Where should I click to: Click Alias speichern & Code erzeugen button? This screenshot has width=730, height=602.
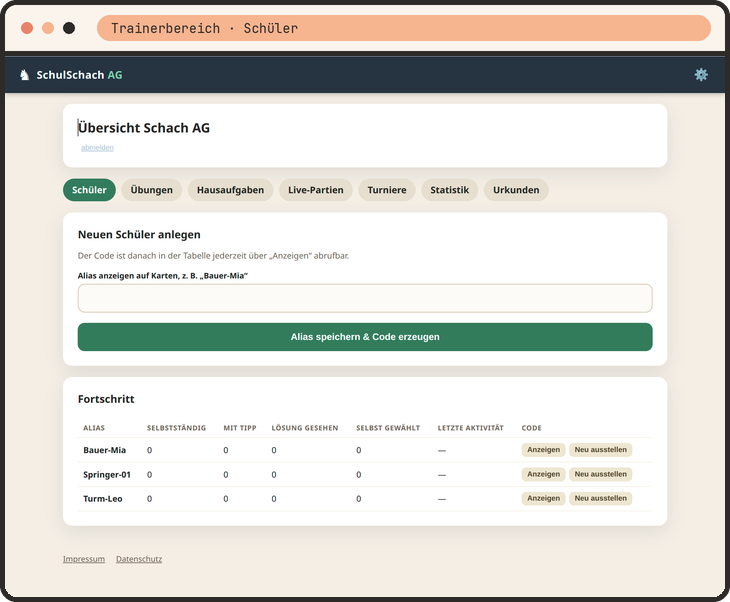coord(365,337)
